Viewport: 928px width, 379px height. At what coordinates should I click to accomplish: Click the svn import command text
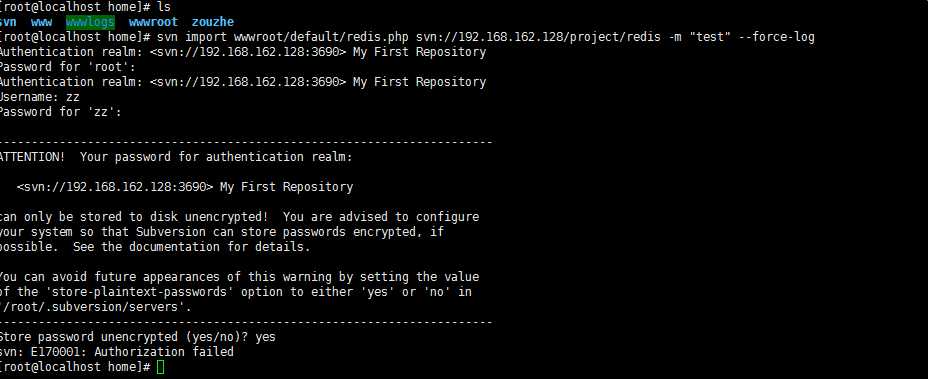pos(192,37)
